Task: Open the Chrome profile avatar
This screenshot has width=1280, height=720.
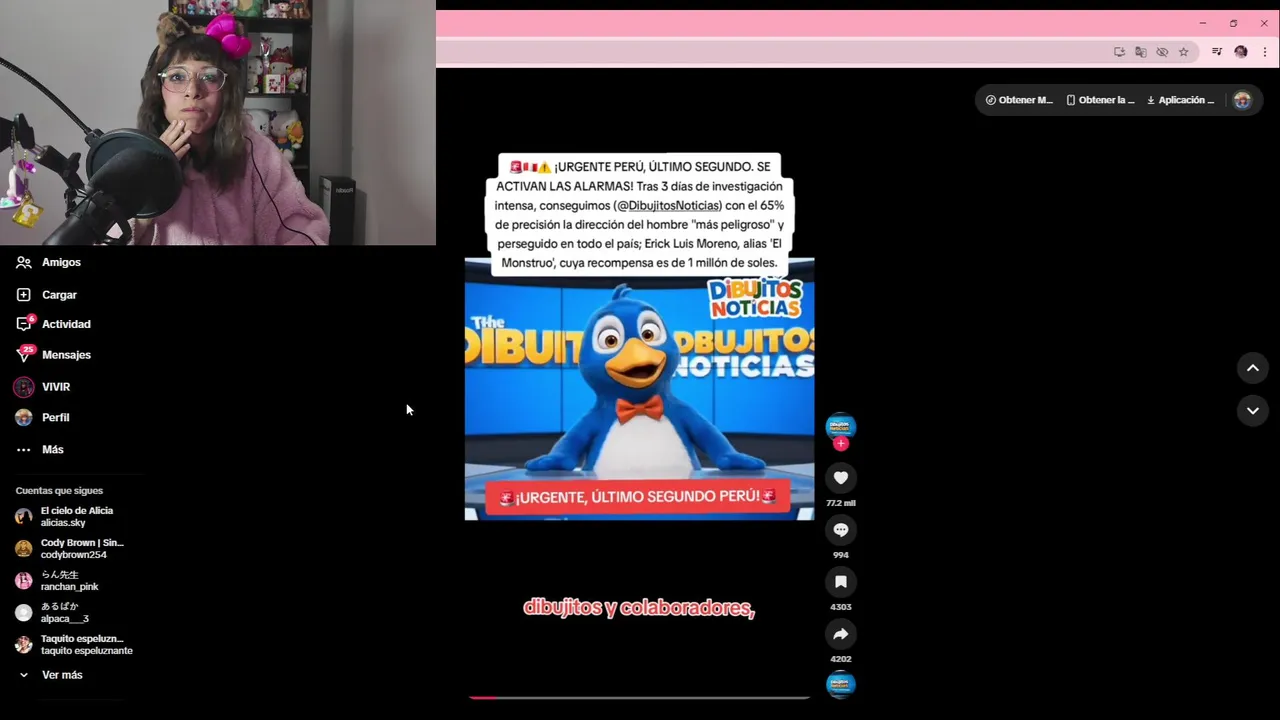Action: (x=1241, y=52)
